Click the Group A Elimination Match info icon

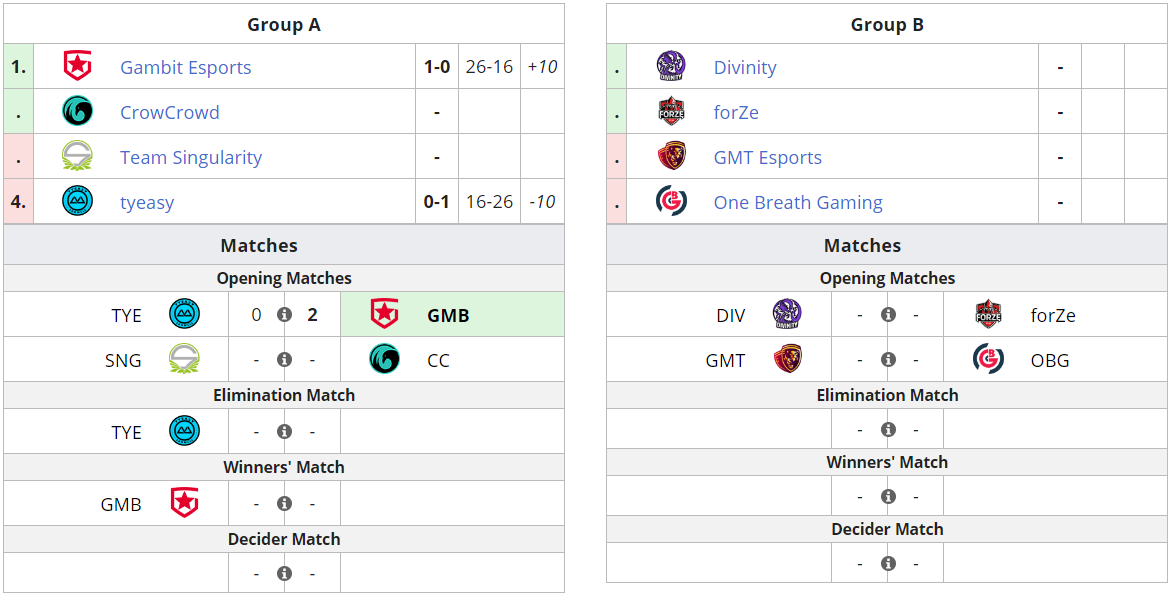[284, 432]
